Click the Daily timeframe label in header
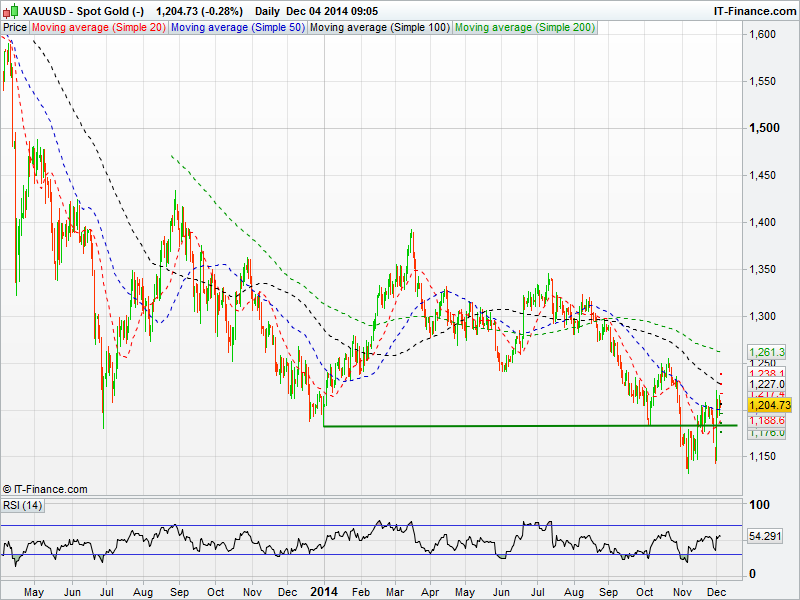 tap(267, 11)
